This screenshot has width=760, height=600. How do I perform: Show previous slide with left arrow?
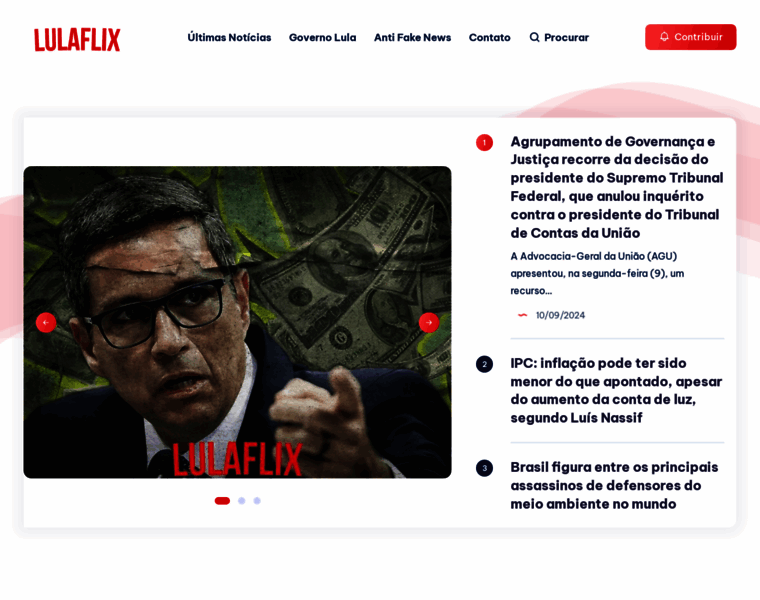coord(46,322)
